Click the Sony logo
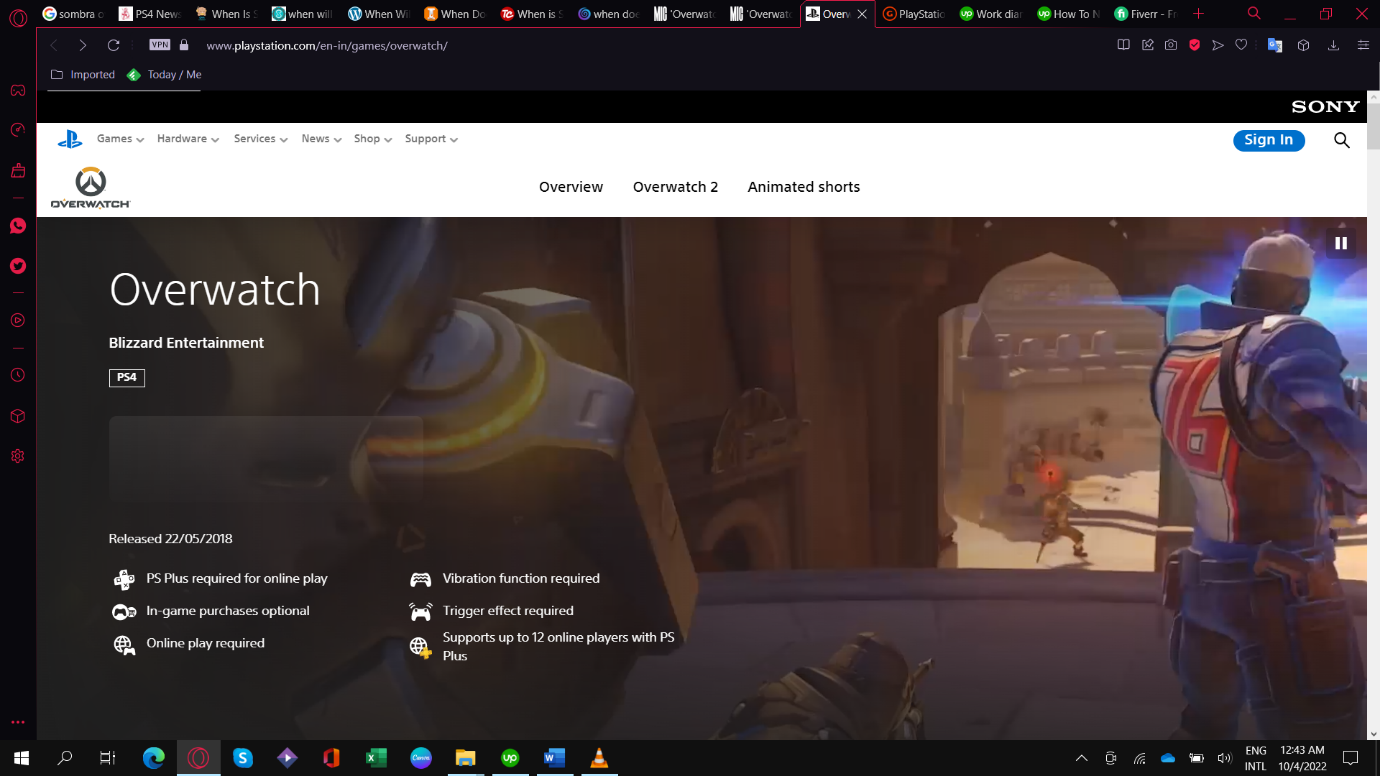 pos(1325,107)
